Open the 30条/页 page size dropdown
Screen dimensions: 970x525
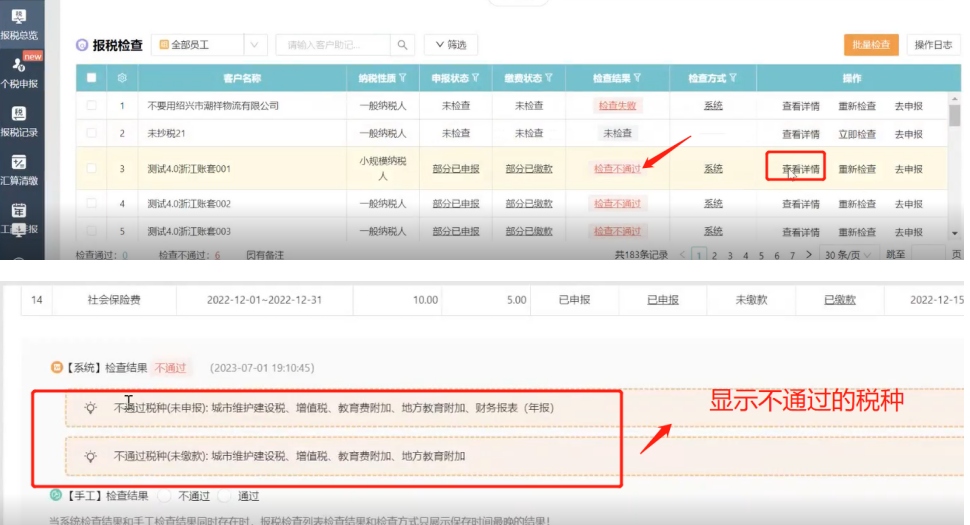coord(849,255)
